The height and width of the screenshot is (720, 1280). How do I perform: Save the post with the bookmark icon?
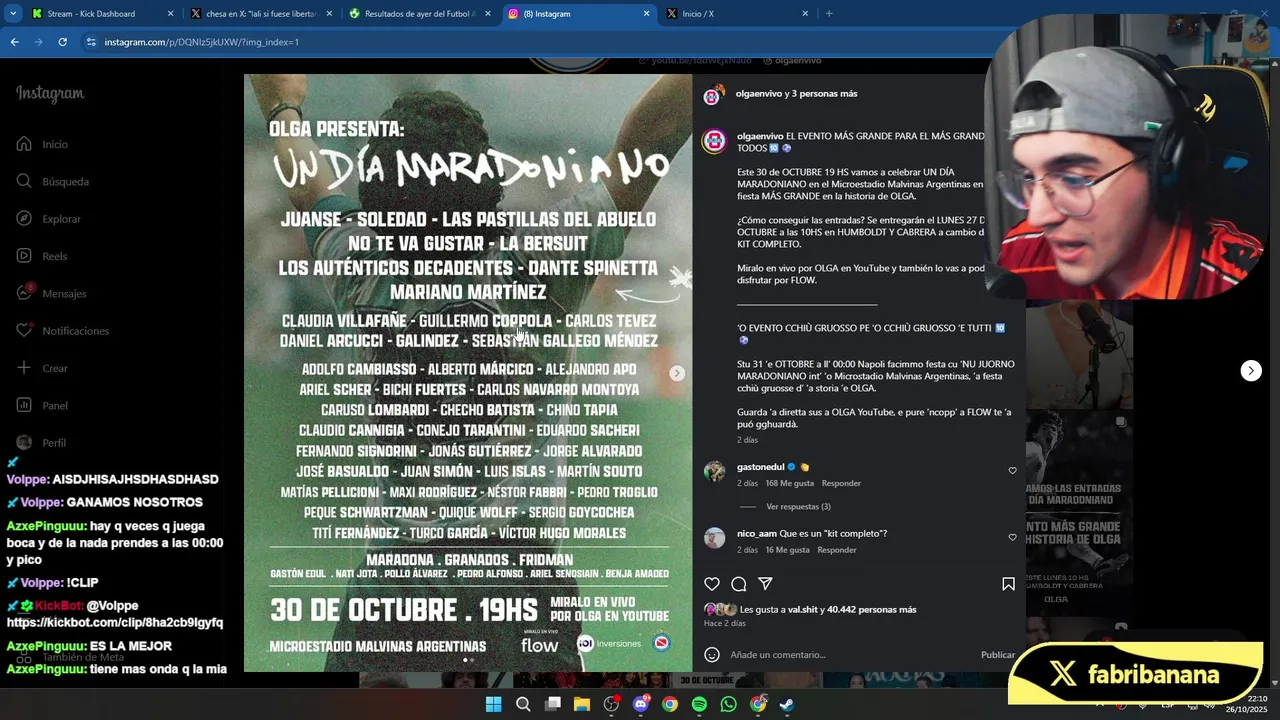1008,584
